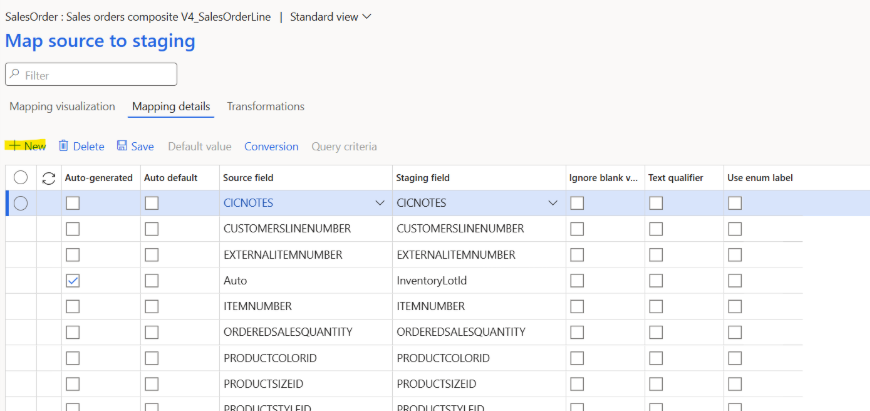Check Auto-generated for ORDEREDSALESQUANTITY row
Viewport: 870px width, 411px height.
point(73,332)
